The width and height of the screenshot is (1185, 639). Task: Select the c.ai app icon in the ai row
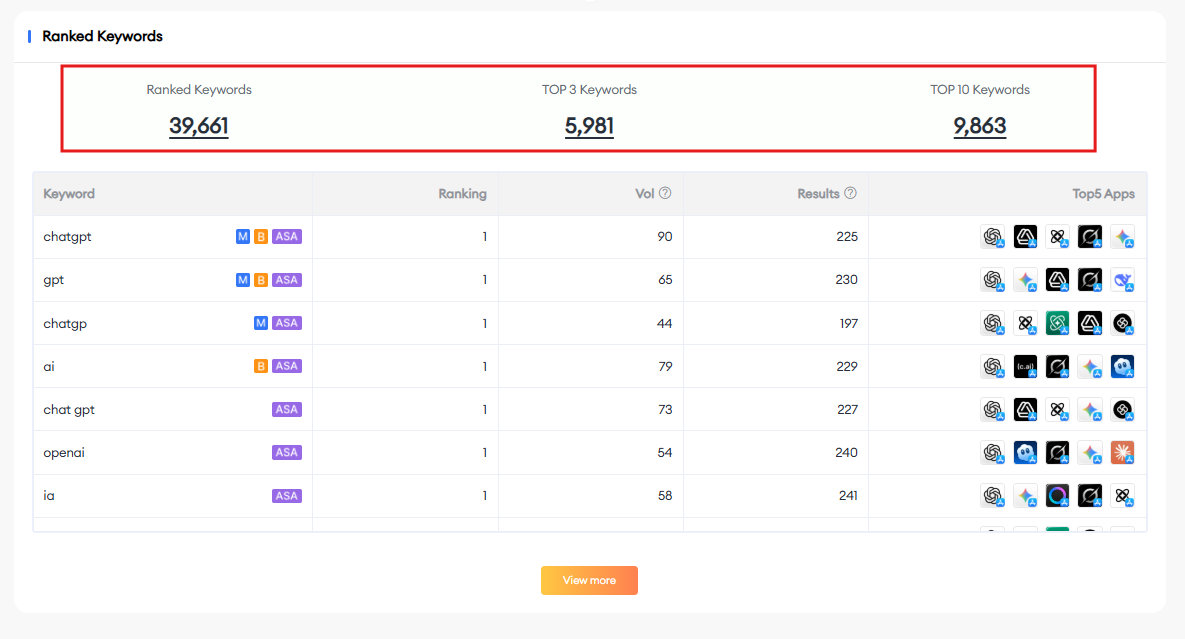click(1025, 366)
